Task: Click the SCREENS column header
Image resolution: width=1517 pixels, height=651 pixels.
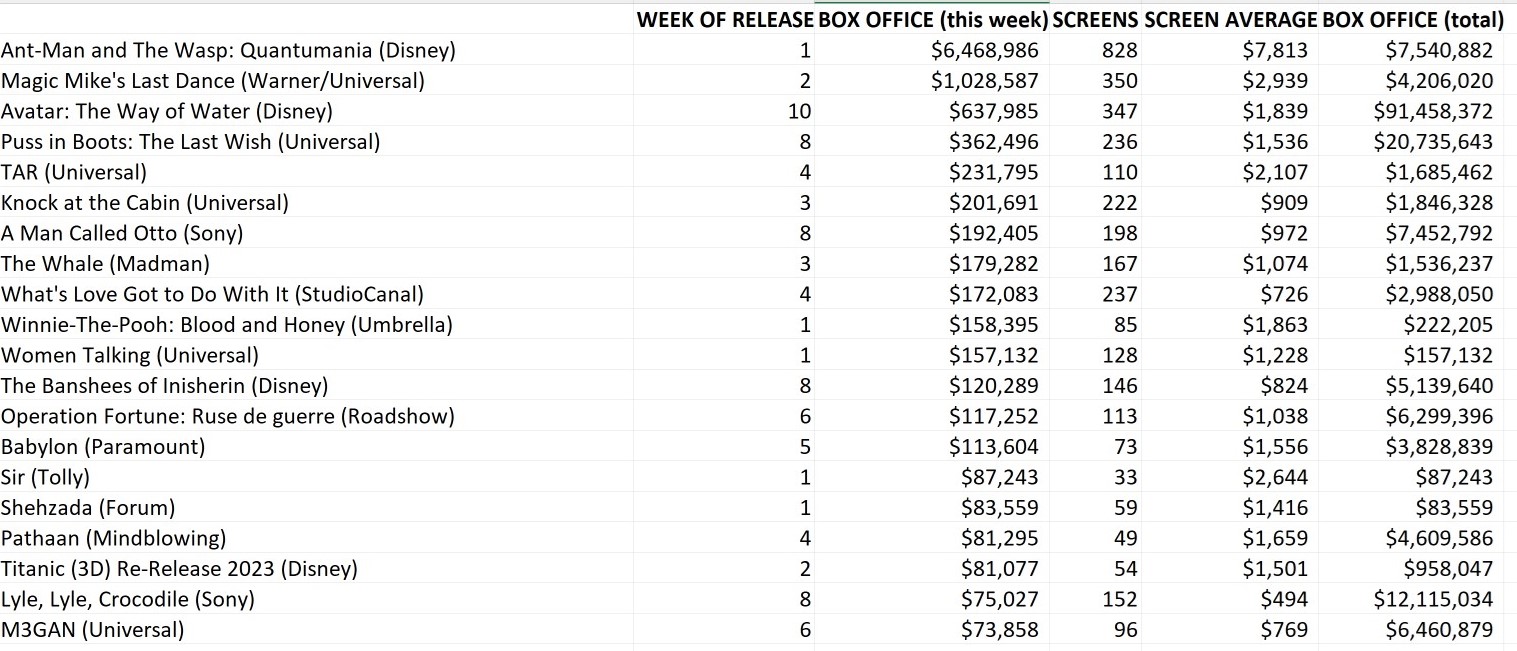Action: [1095, 20]
